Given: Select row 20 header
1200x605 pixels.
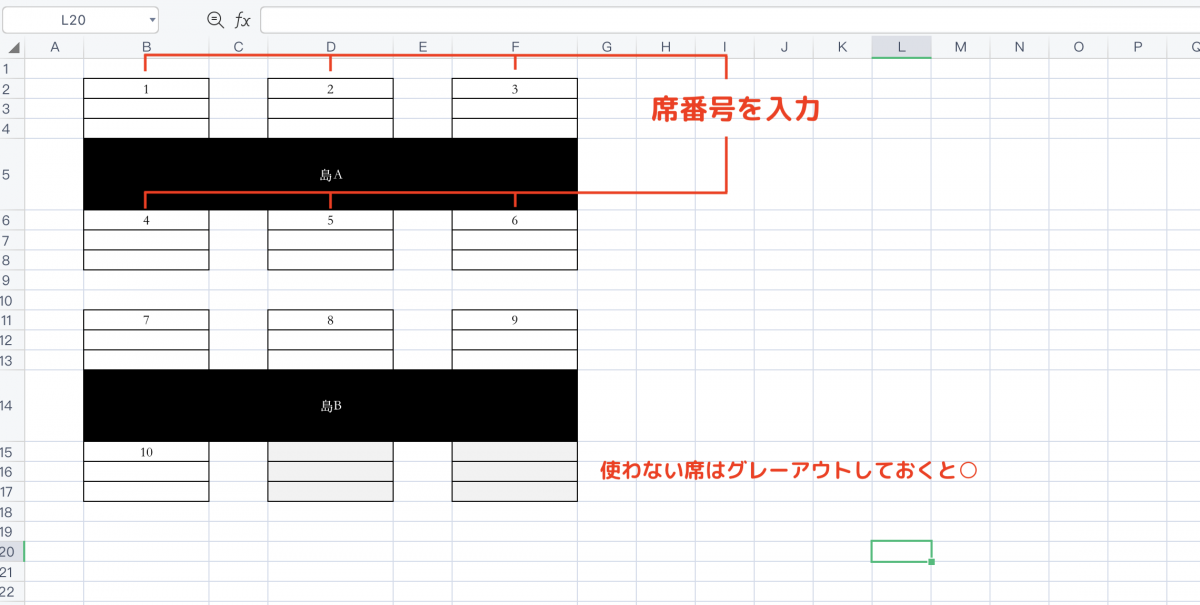Looking at the screenshot, I should (11, 551).
